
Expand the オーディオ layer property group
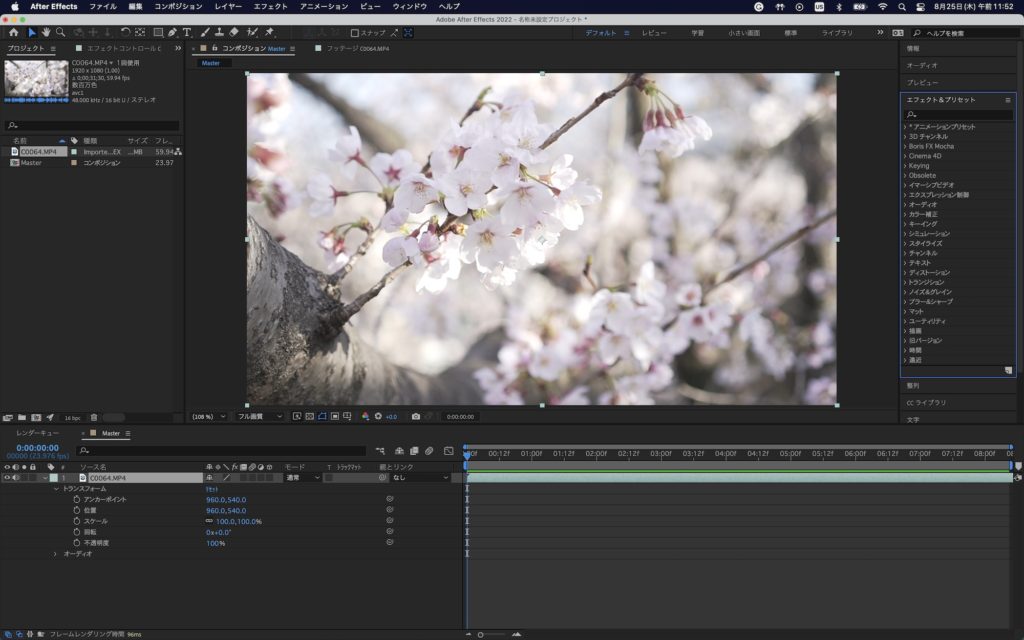pyautogui.click(x=56, y=553)
